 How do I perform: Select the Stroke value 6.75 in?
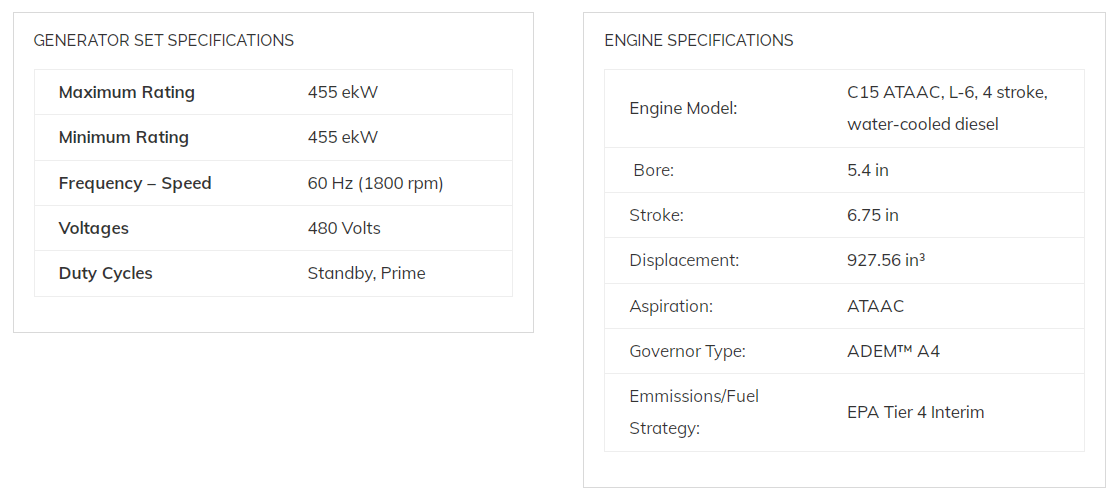pyautogui.click(x=873, y=215)
